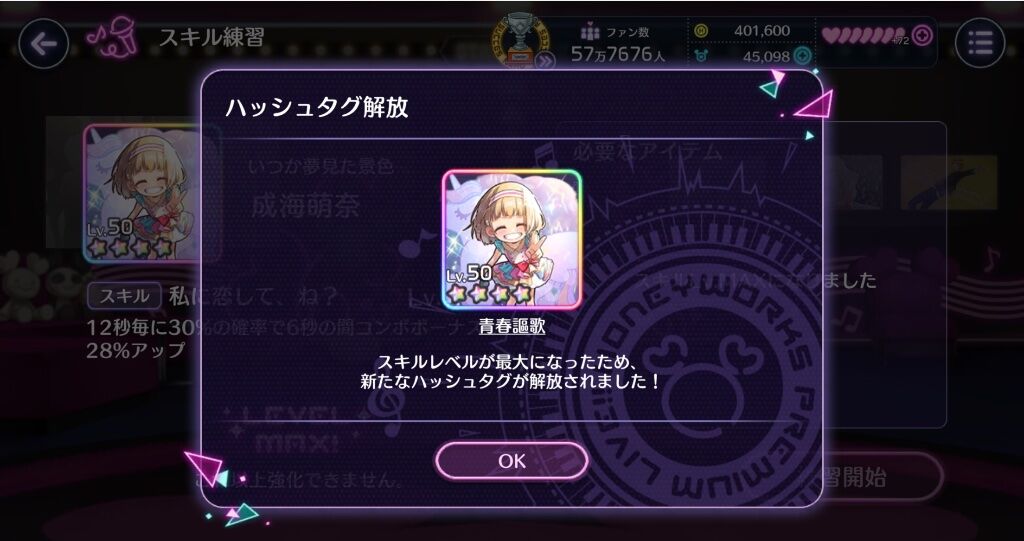This screenshot has width=1024, height=541.
Task: Click the blue gem currency icon
Action: pyautogui.click(x=701, y=56)
